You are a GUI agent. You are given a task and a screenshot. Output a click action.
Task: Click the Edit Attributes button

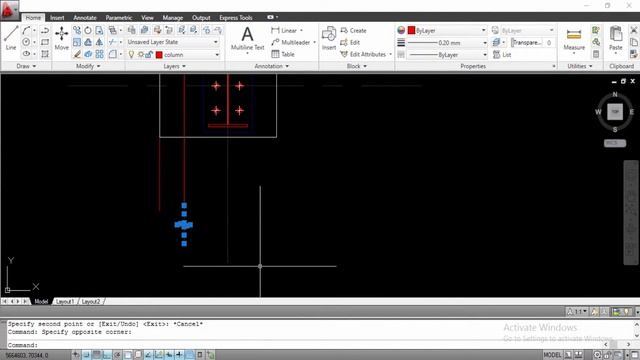[363, 54]
